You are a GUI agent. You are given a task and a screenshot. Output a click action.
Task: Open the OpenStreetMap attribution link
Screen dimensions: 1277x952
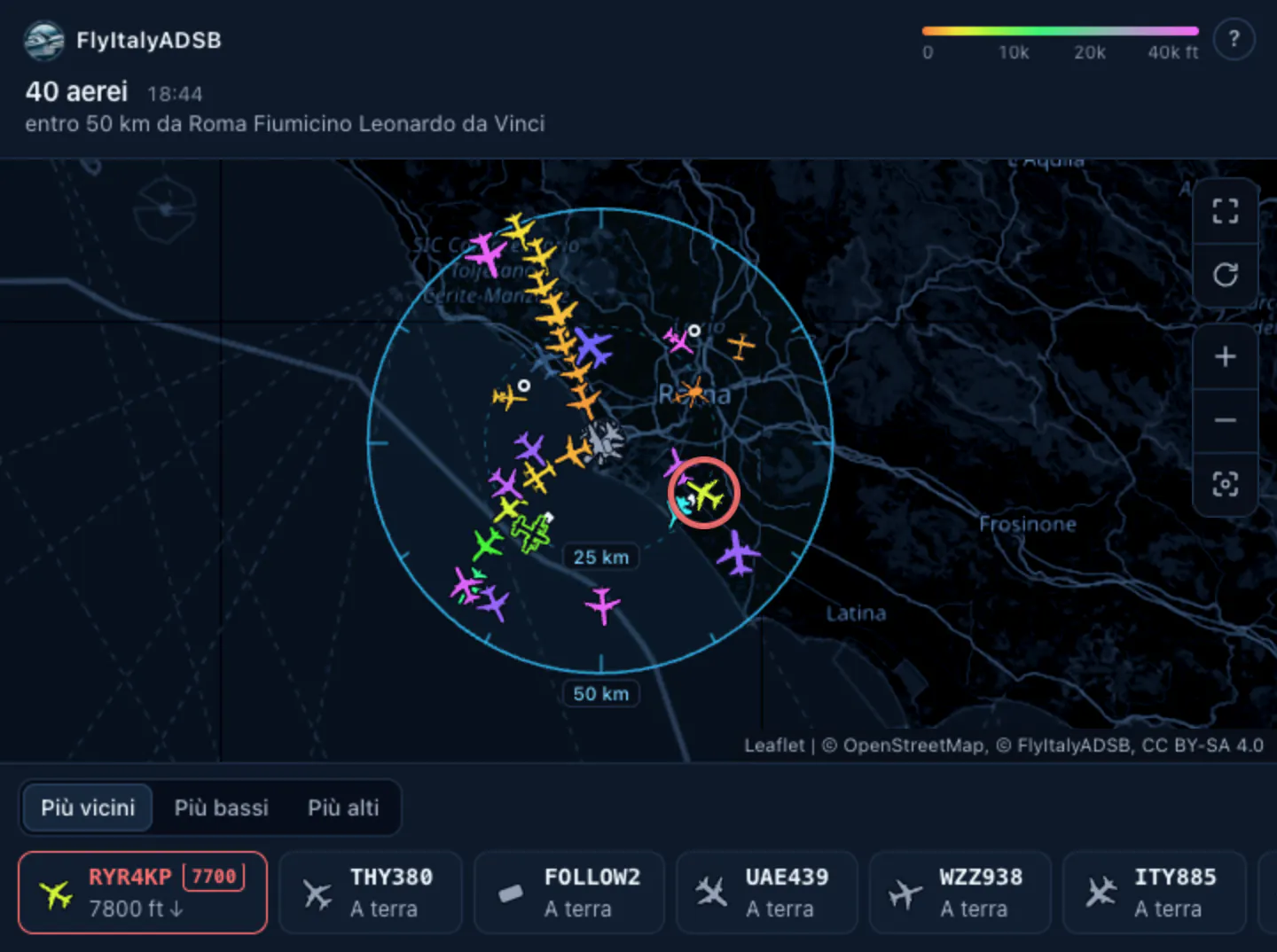[913, 745]
